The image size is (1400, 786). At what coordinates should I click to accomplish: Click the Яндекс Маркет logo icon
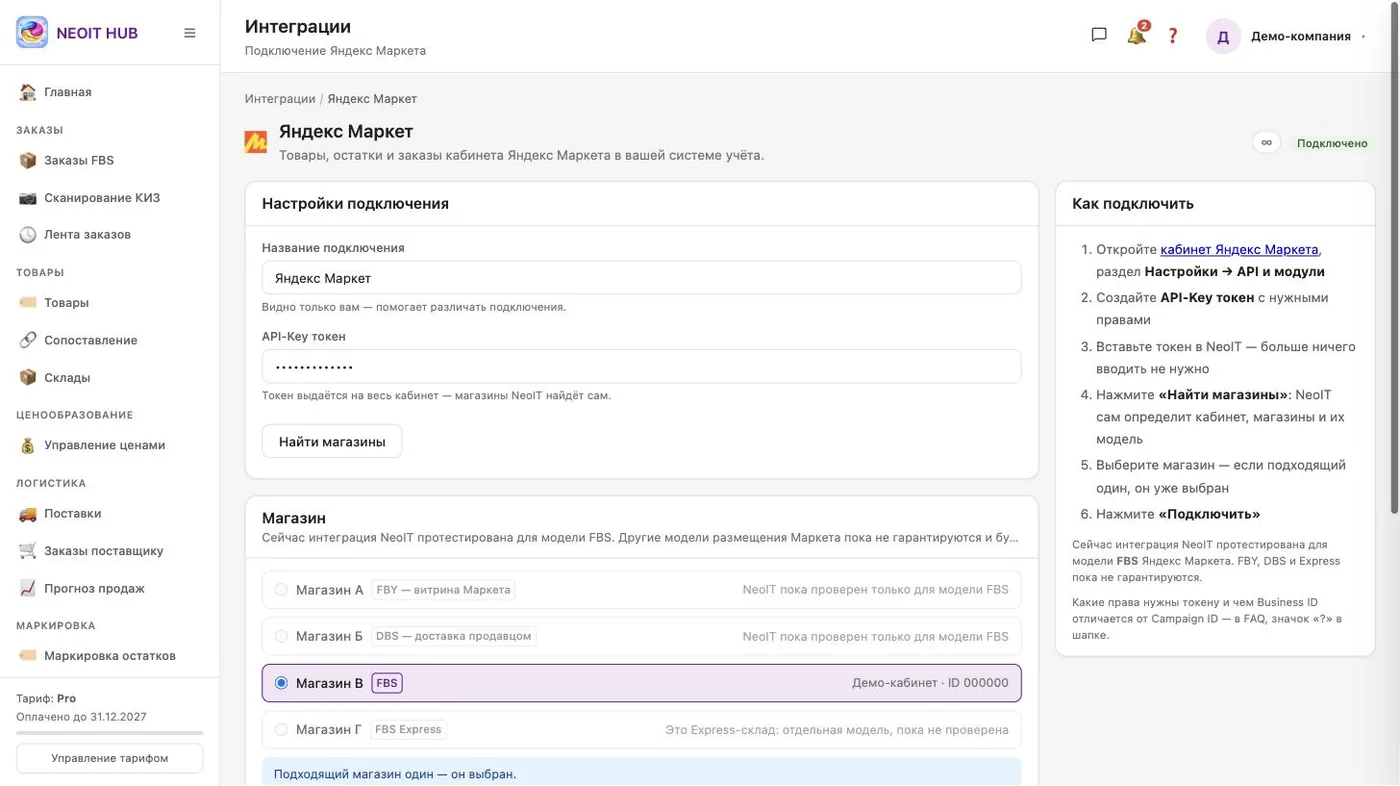pos(256,142)
